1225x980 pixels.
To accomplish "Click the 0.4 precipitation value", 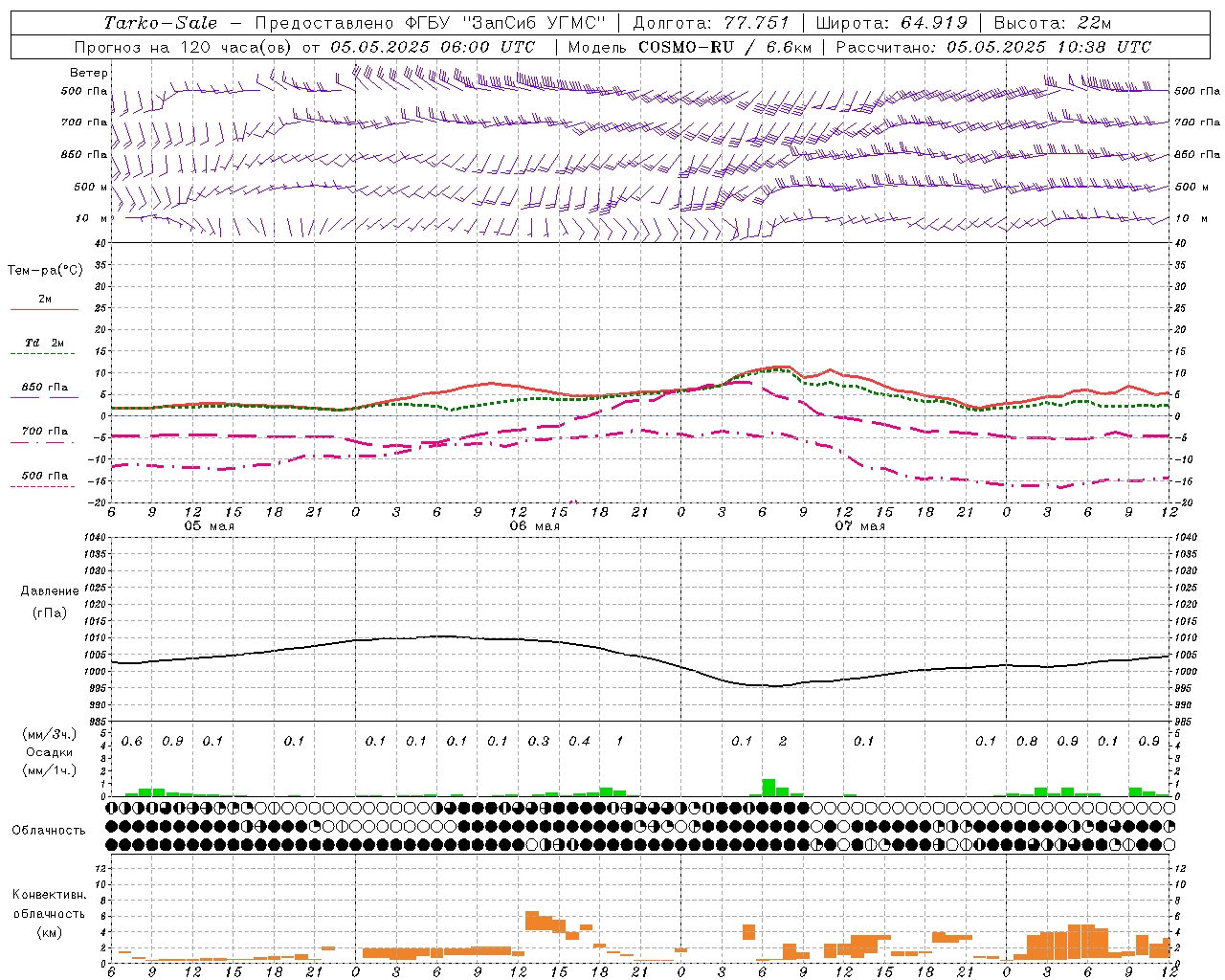I will 579,742.
